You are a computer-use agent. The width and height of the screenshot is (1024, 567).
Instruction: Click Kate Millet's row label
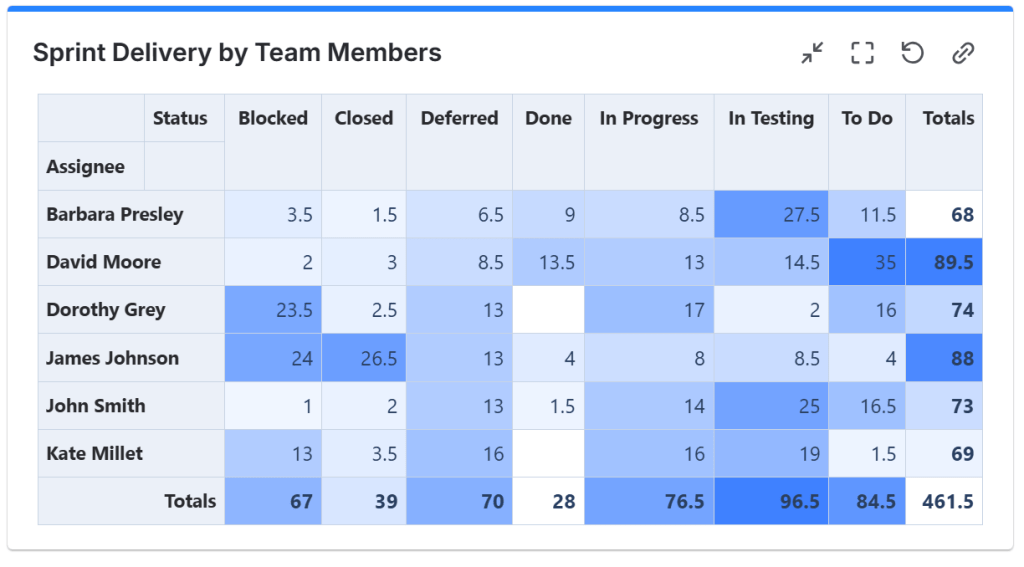pyautogui.click(x=95, y=454)
